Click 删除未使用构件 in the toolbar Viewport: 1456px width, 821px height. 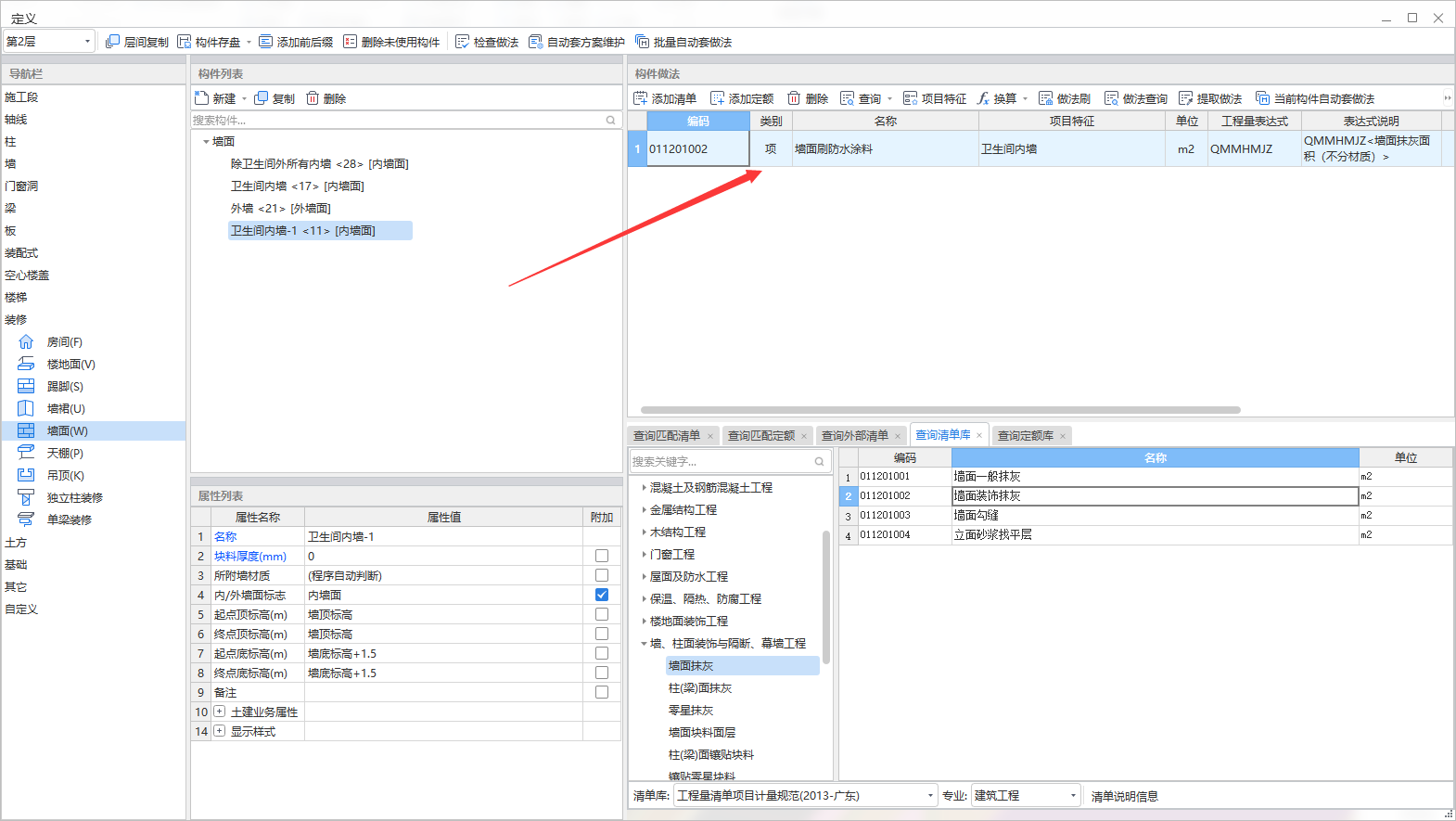(390, 42)
